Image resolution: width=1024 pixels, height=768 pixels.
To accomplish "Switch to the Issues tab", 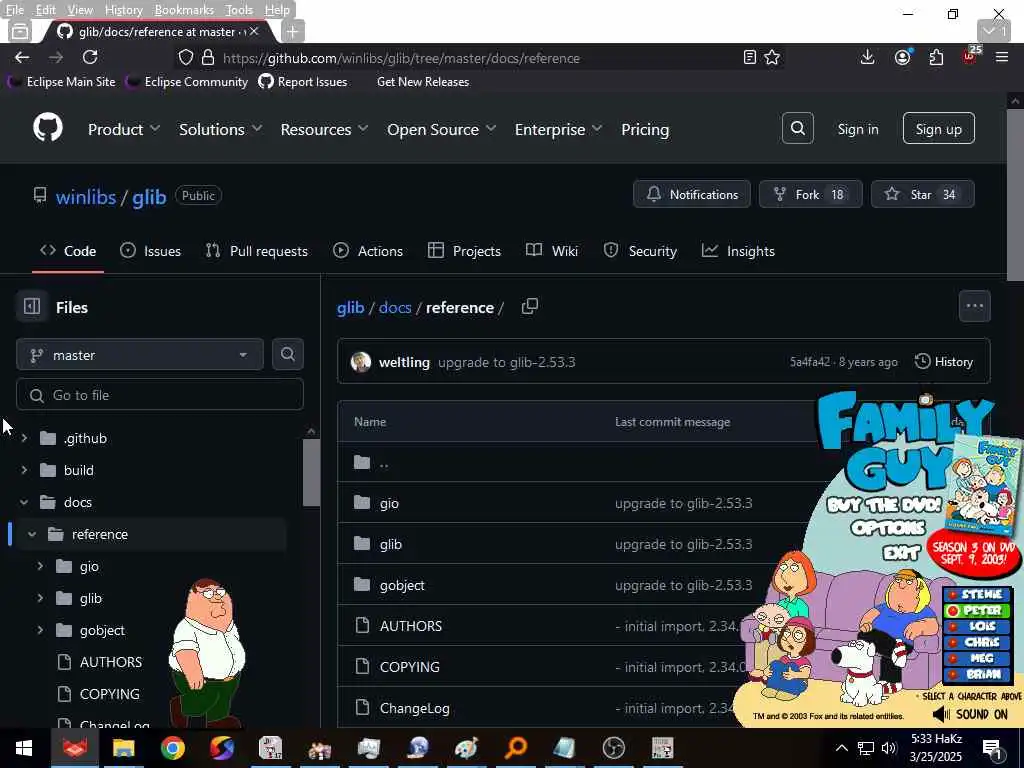I will pyautogui.click(x=150, y=251).
